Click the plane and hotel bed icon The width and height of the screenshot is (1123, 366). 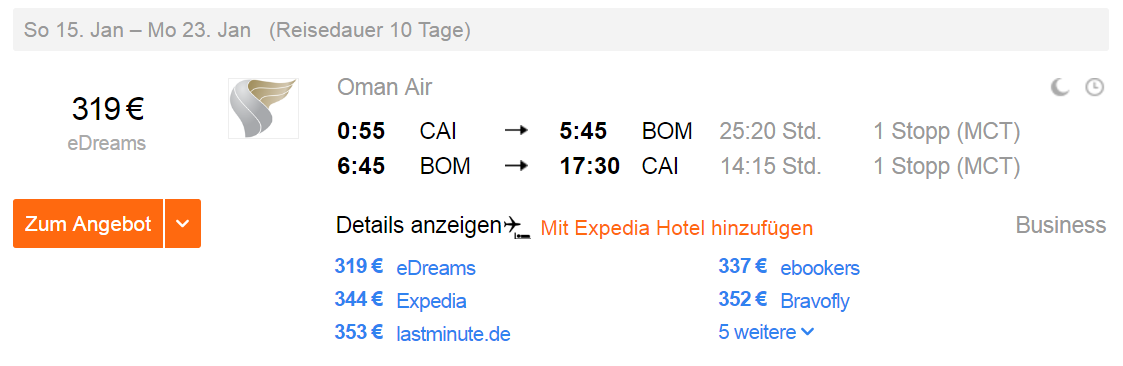(x=517, y=227)
